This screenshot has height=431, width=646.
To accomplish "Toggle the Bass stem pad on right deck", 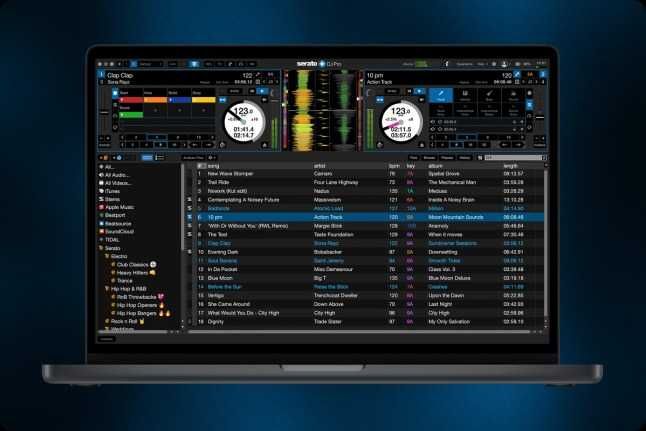I will coord(489,95).
